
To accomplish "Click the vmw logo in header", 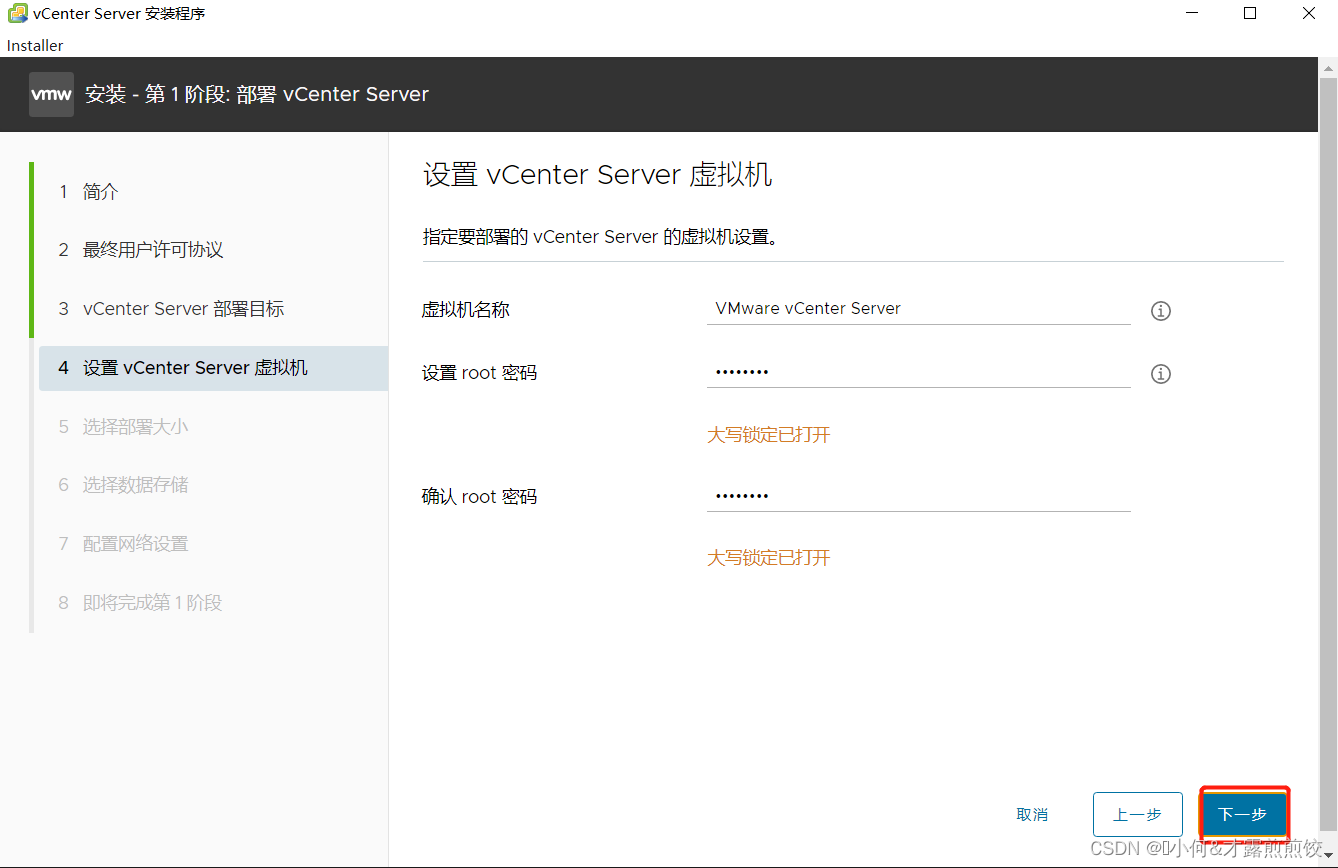I will [x=51, y=94].
